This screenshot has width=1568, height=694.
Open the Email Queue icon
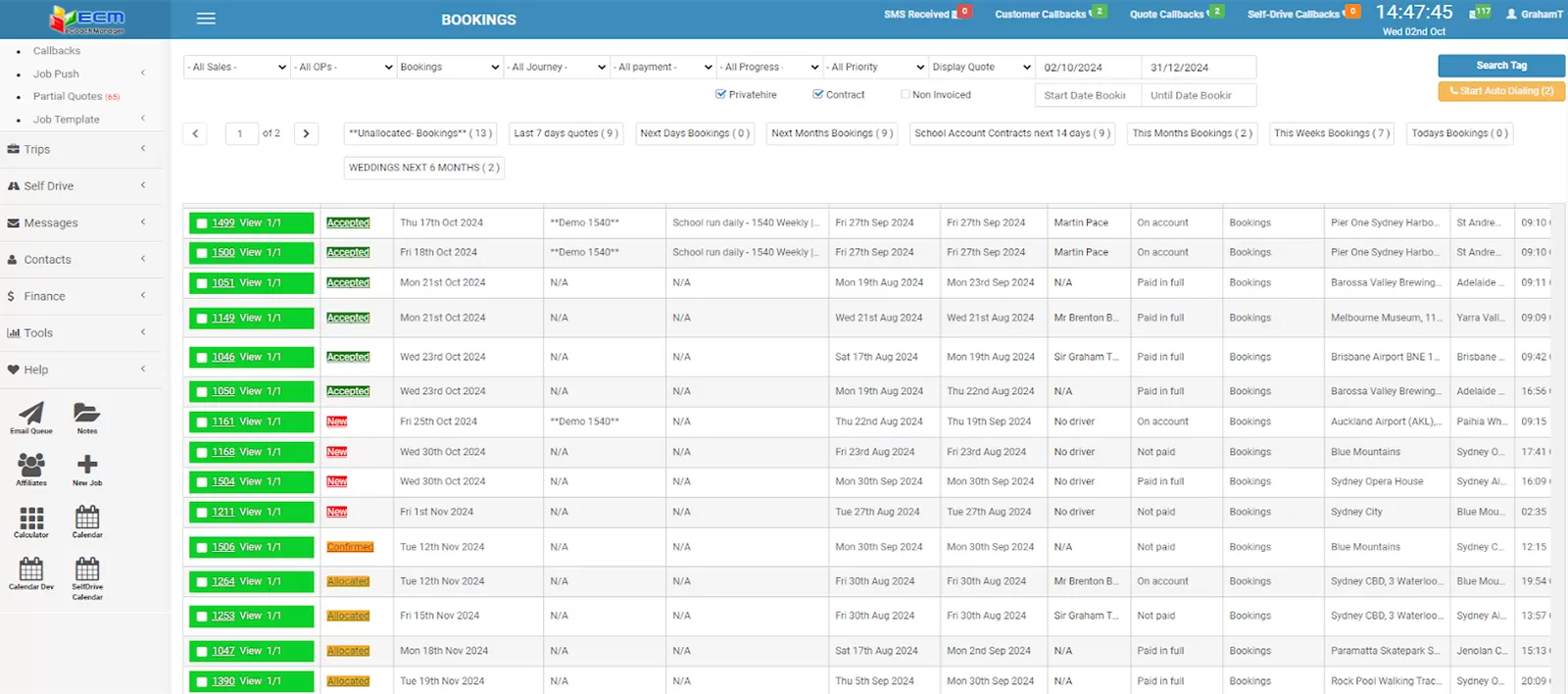31,415
